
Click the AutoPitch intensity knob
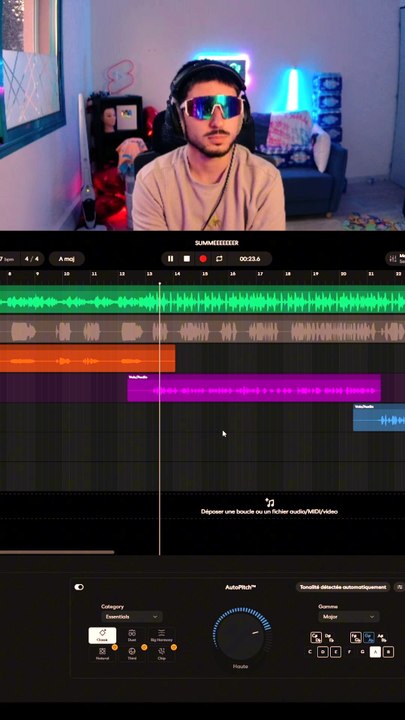tap(242, 635)
